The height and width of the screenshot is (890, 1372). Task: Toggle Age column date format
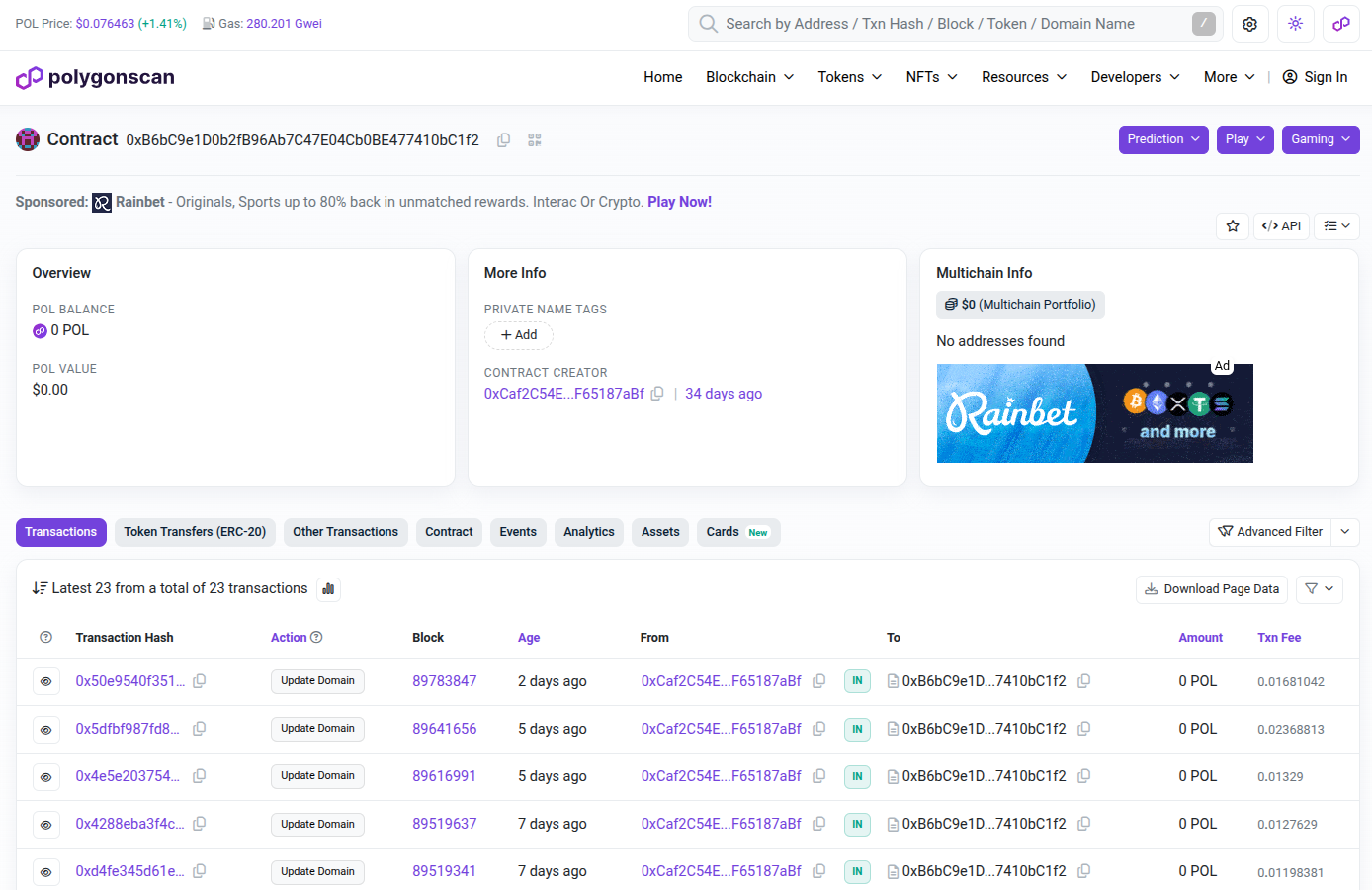[529, 638]
